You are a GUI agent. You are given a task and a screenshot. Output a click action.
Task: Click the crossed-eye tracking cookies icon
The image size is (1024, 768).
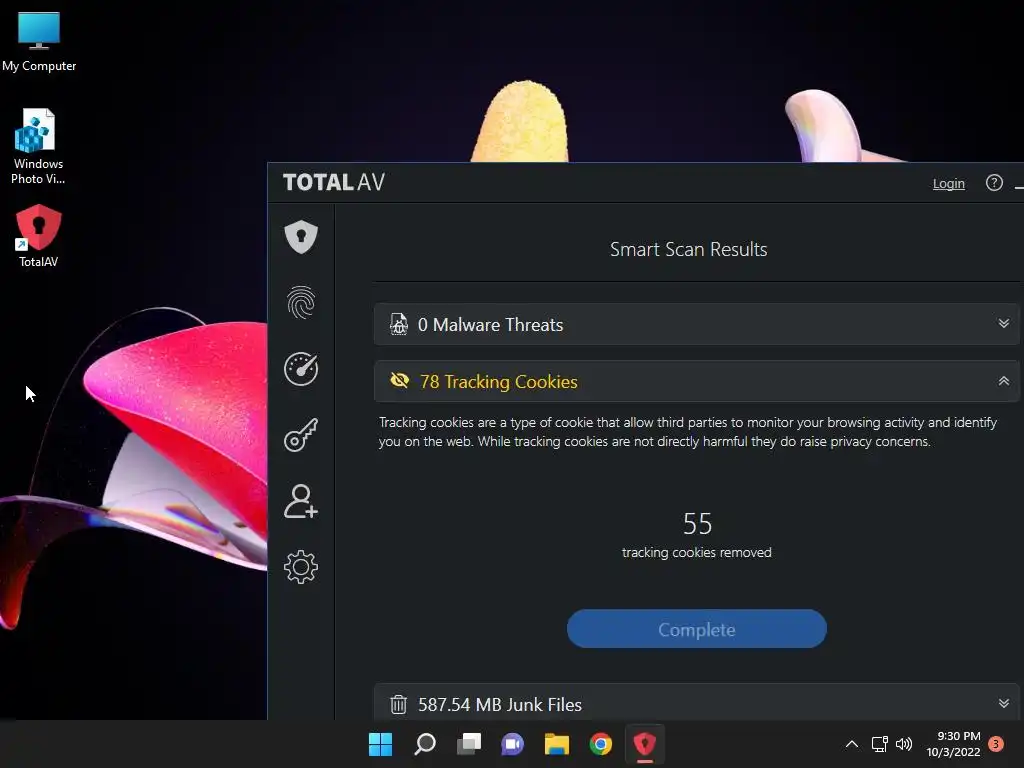point(399,380)
